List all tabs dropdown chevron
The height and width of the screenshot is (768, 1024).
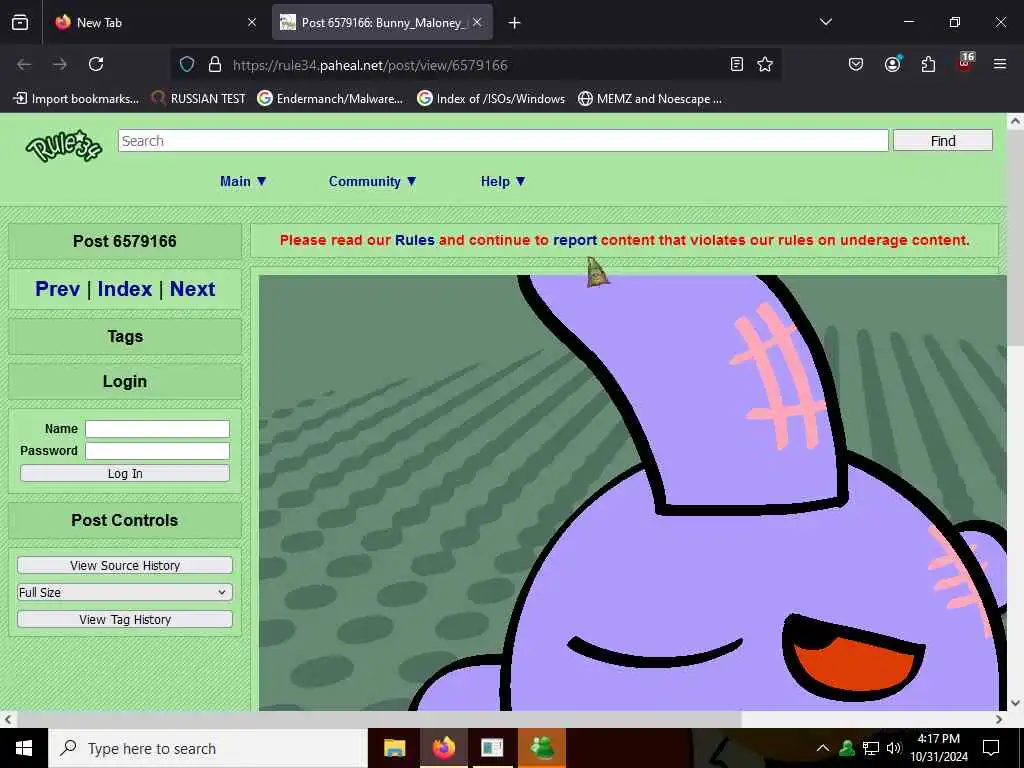[825, 22]
